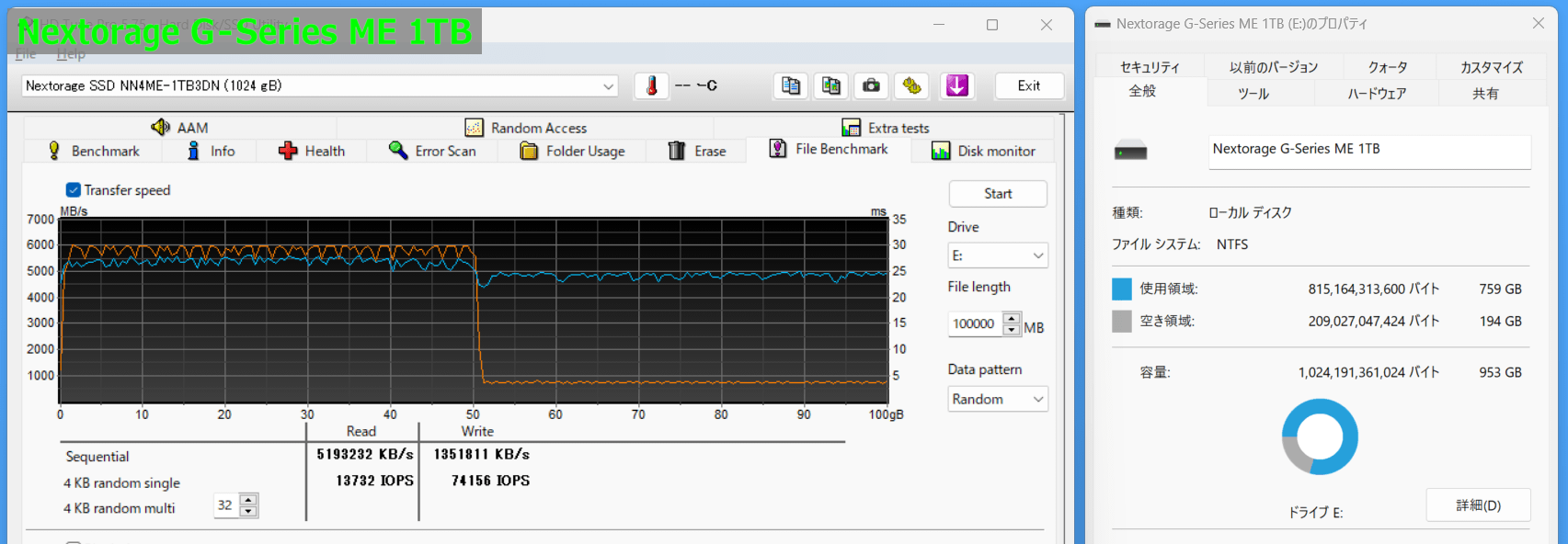Uncheck the Transfer speed checkbox

pyautogui.click(x=73, y=190)
